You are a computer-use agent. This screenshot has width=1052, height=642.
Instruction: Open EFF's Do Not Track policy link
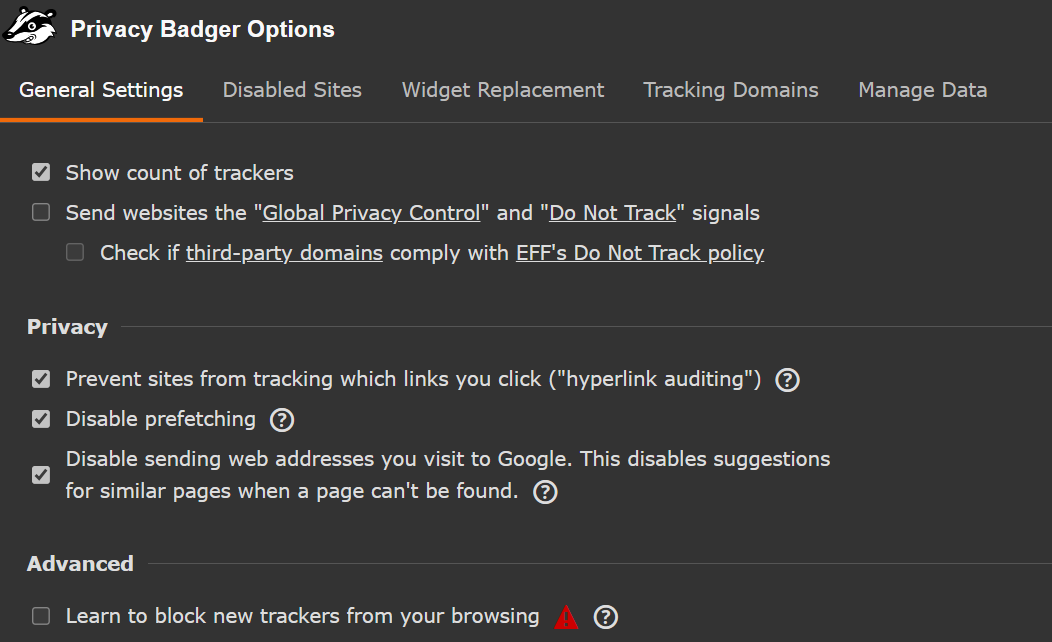[640, 253]
